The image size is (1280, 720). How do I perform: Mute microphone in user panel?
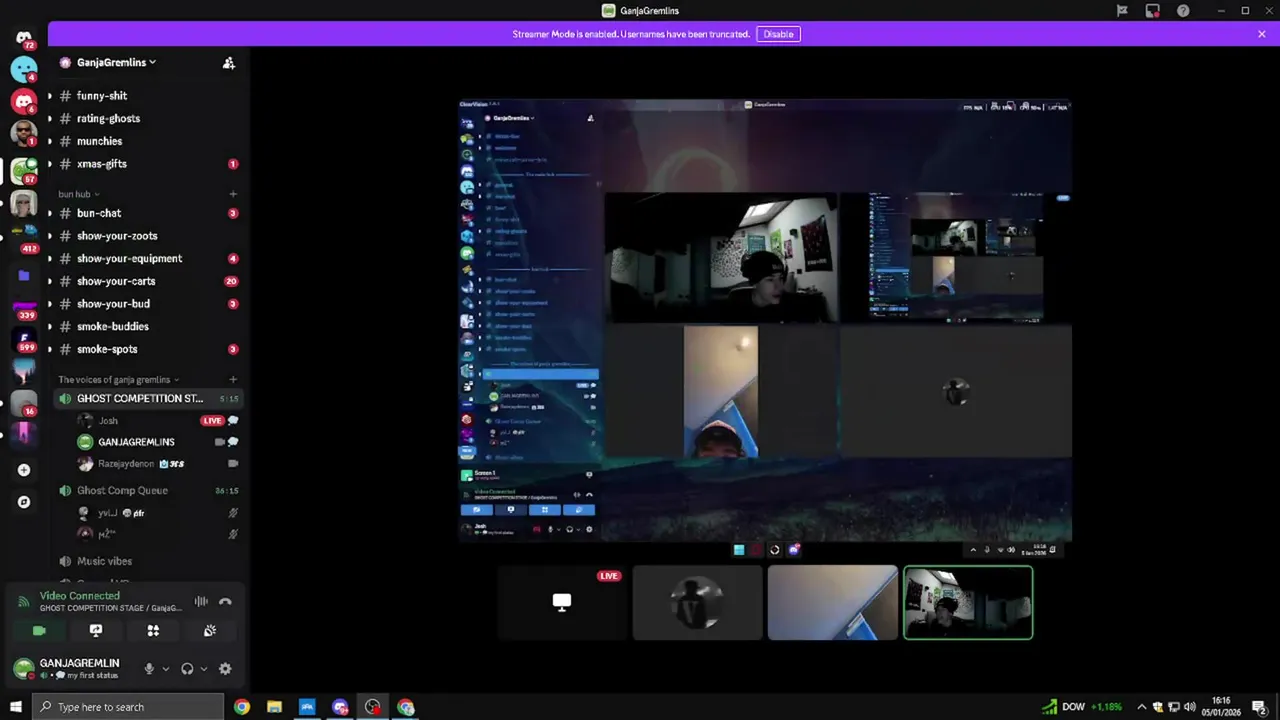click(x=149, y=669)
